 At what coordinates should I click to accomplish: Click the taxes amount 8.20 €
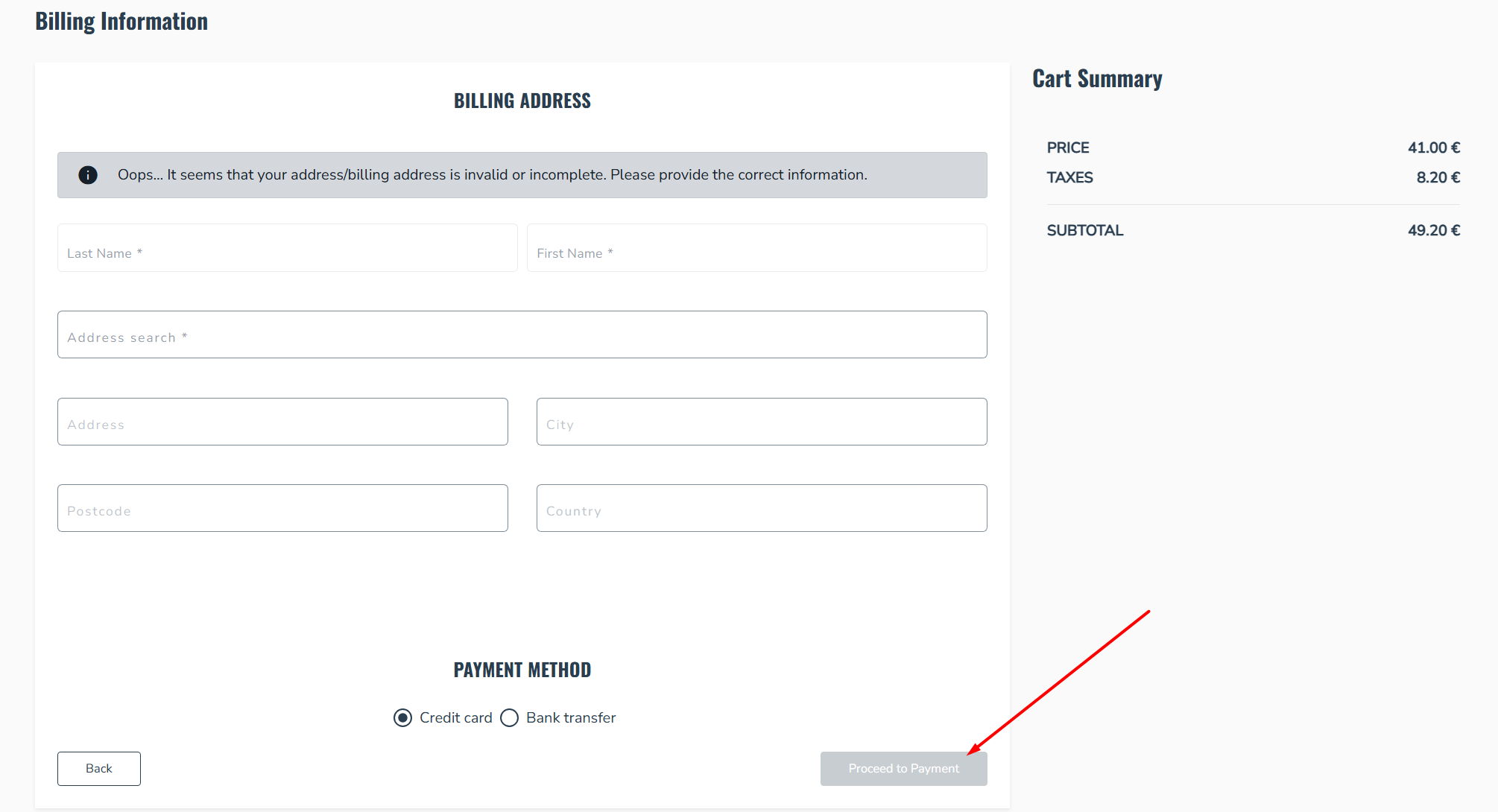1438,177
